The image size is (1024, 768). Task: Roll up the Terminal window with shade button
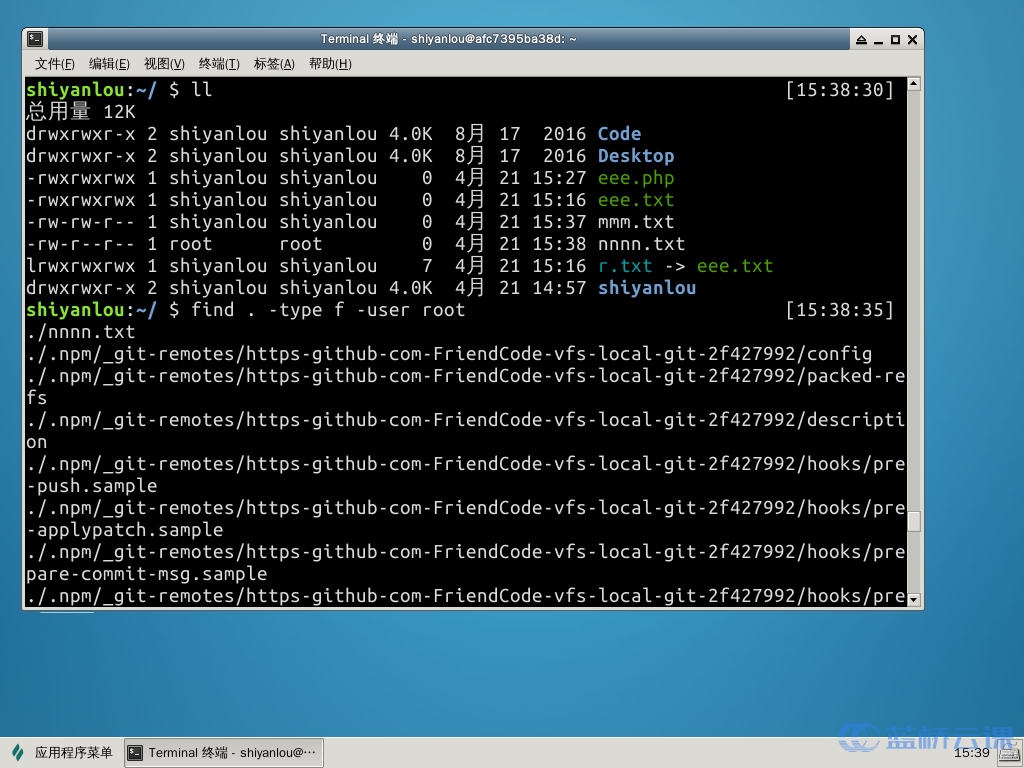[x=861, y=40]
